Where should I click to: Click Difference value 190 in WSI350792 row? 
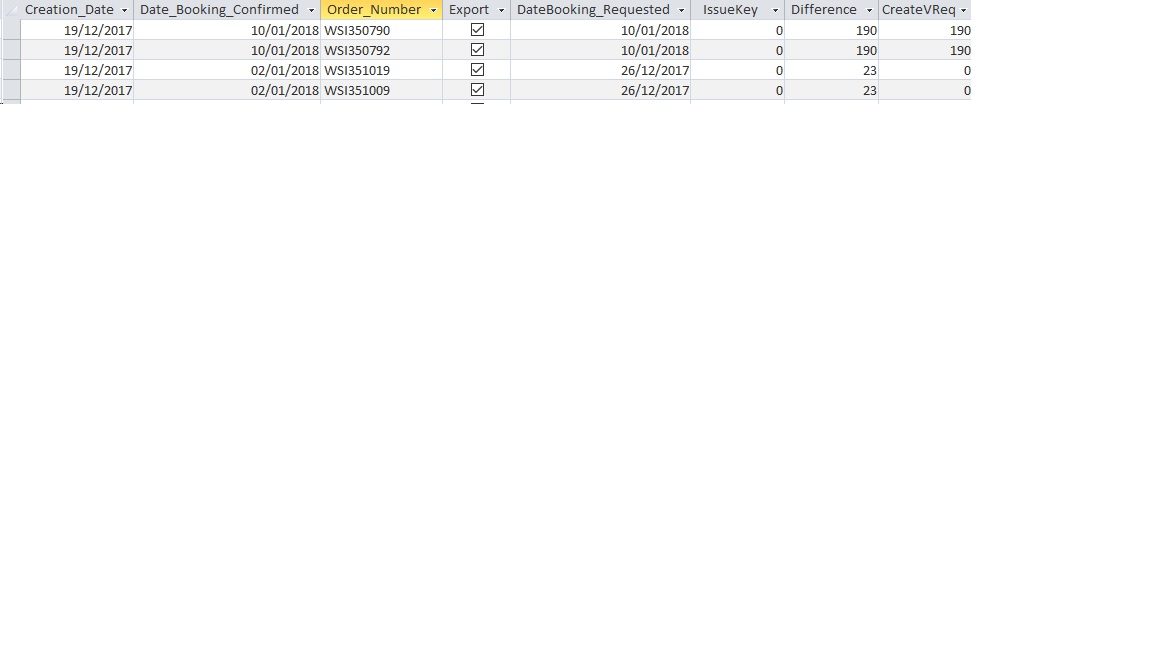click(832, 50)
